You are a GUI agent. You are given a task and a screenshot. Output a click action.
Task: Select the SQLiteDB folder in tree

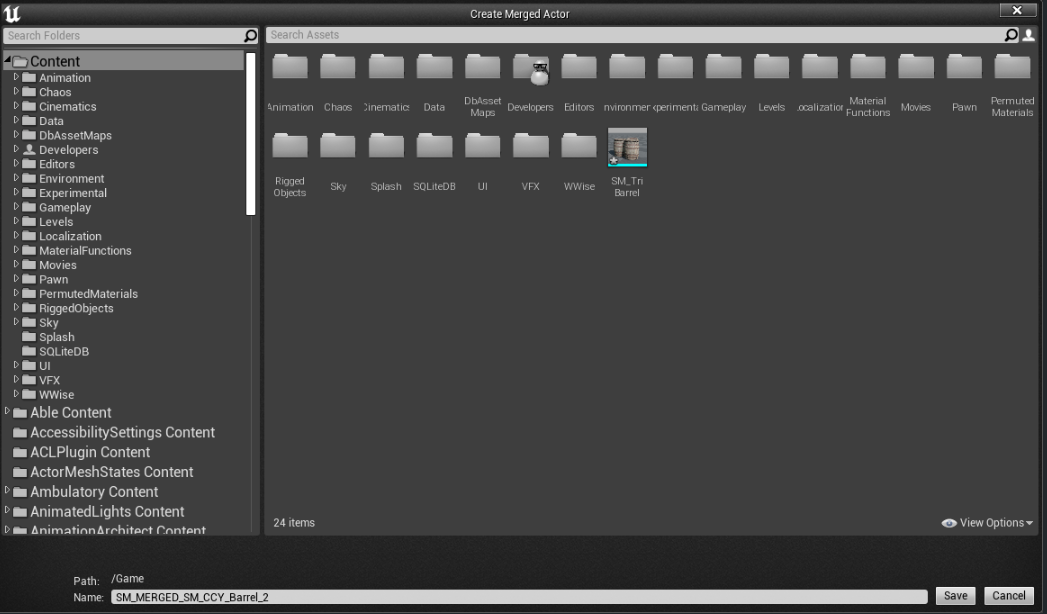(63, 352)
